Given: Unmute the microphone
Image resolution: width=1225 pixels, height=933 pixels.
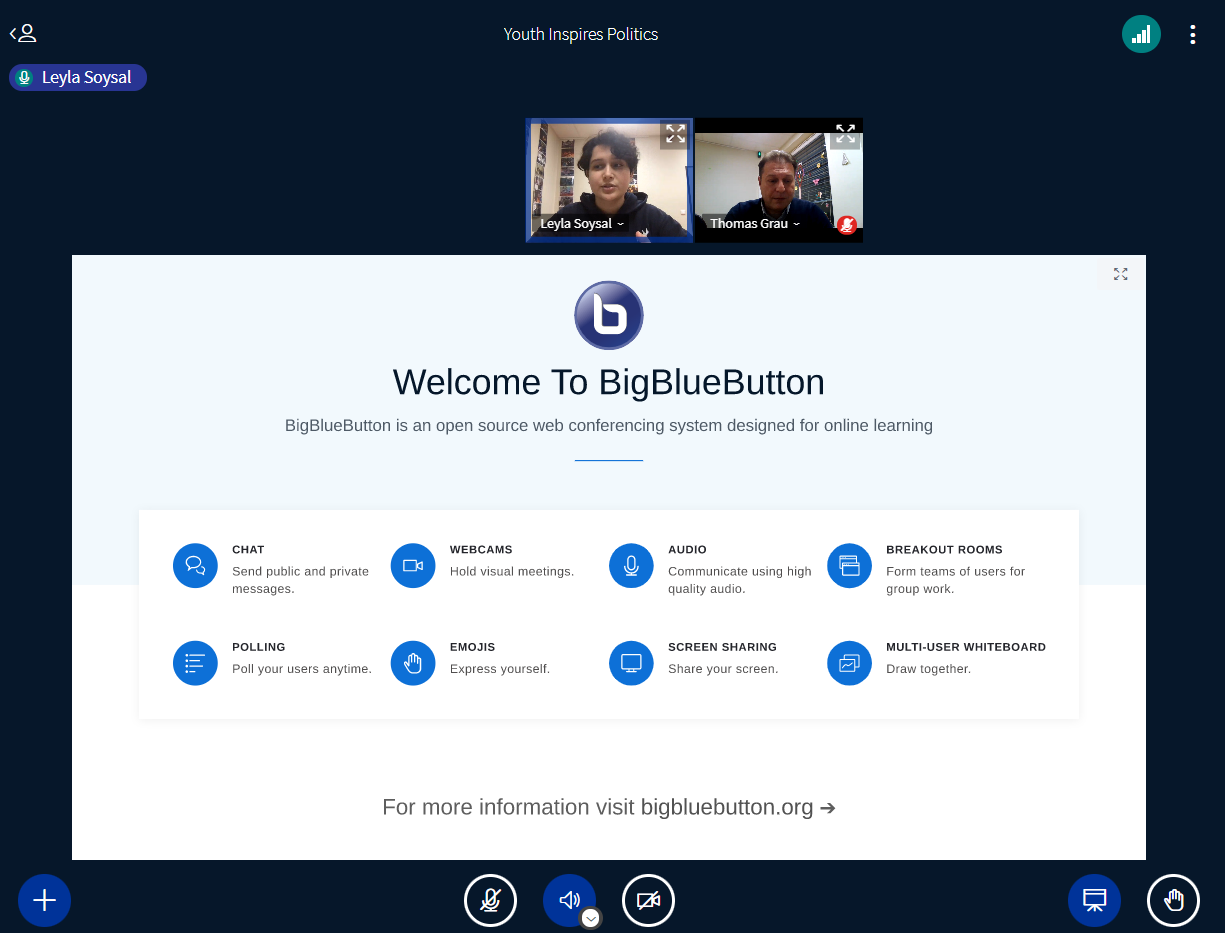Looking at the screenshot, I should pos(490,900).
